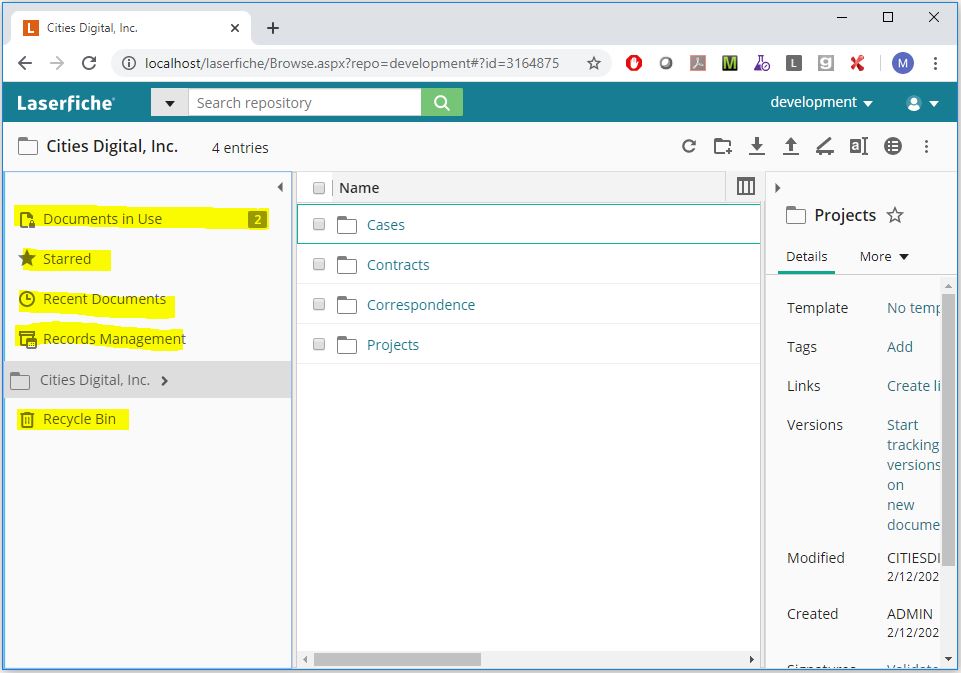Screen dimensions: 961x673
Task: Check the box next to Cases
Action: [x=319, y=225]
